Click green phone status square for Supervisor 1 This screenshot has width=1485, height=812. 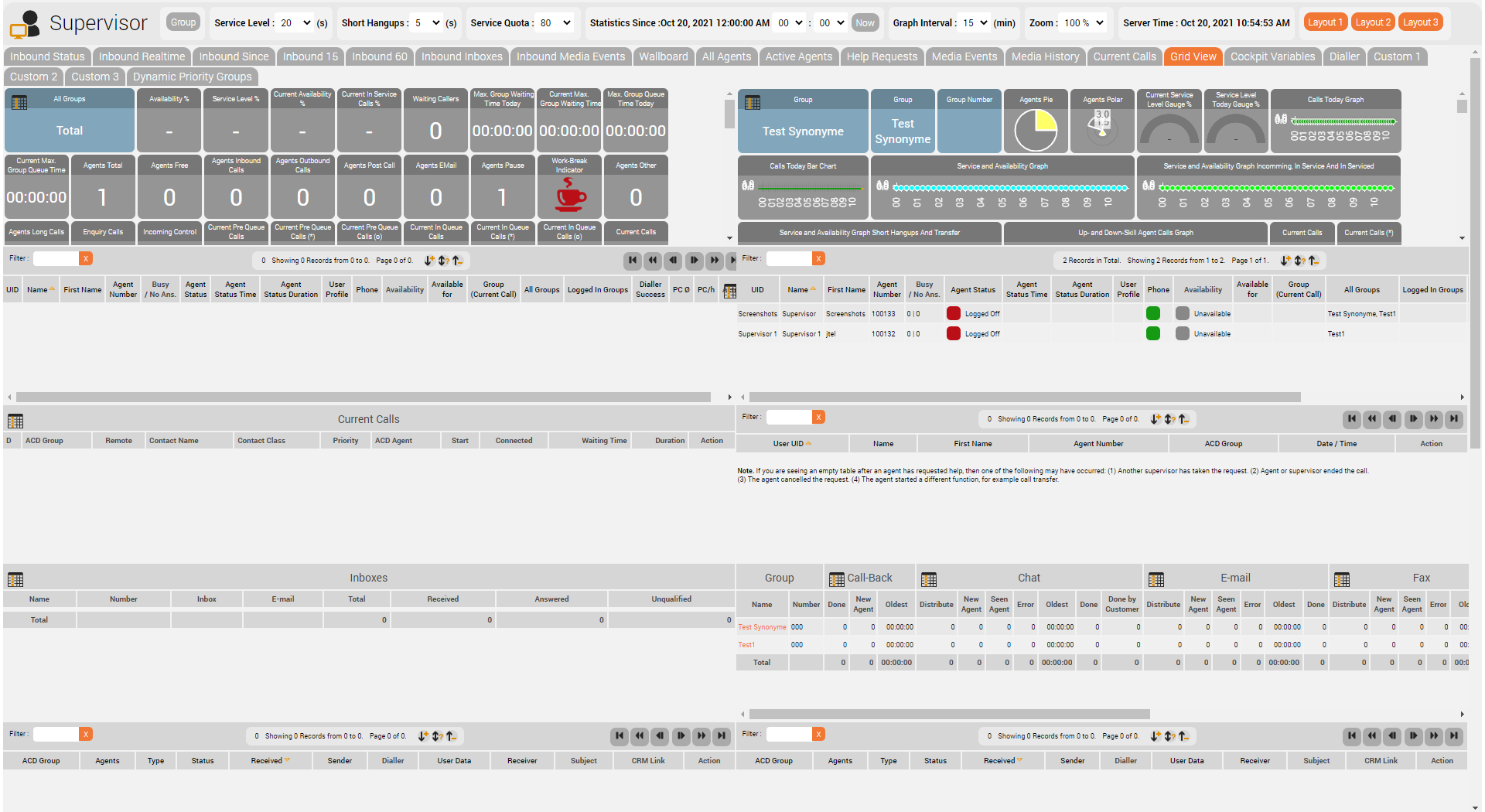click(1152, 333)
